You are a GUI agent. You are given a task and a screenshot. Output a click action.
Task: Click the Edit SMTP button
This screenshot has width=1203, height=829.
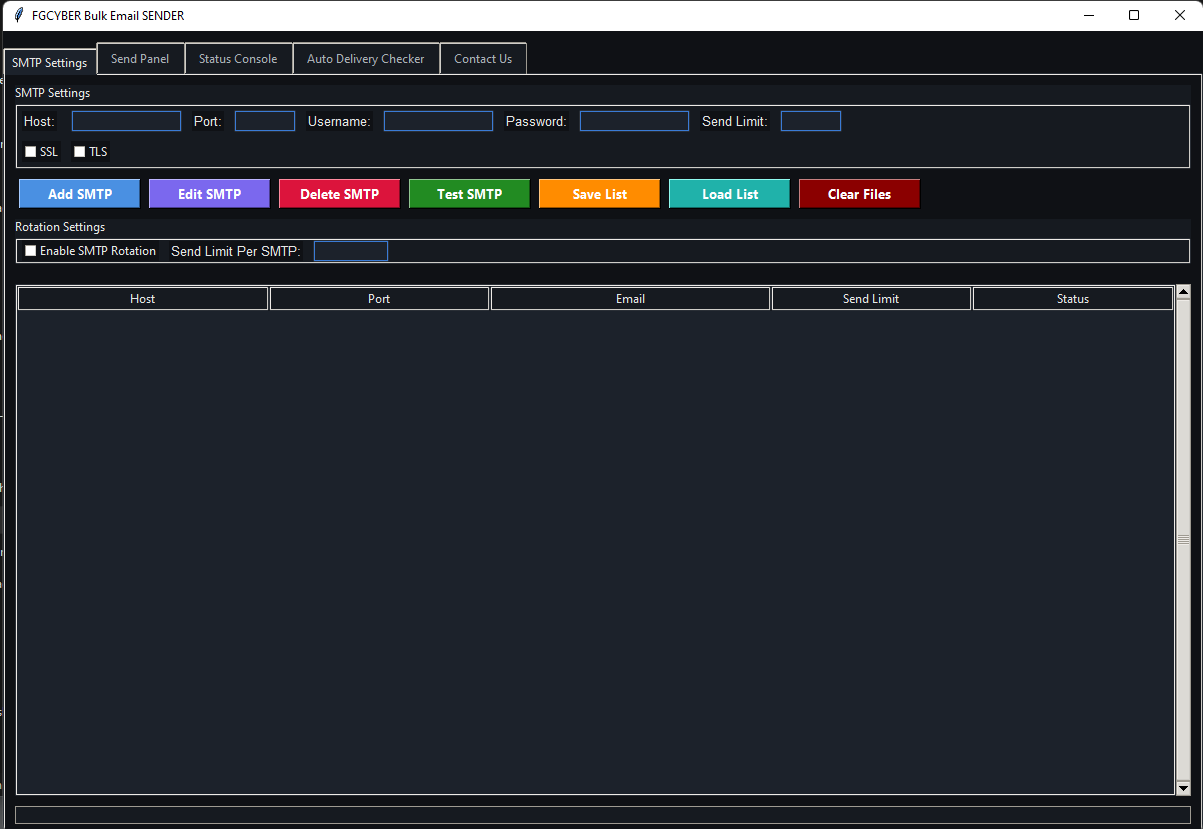click(x=209, y=194)
